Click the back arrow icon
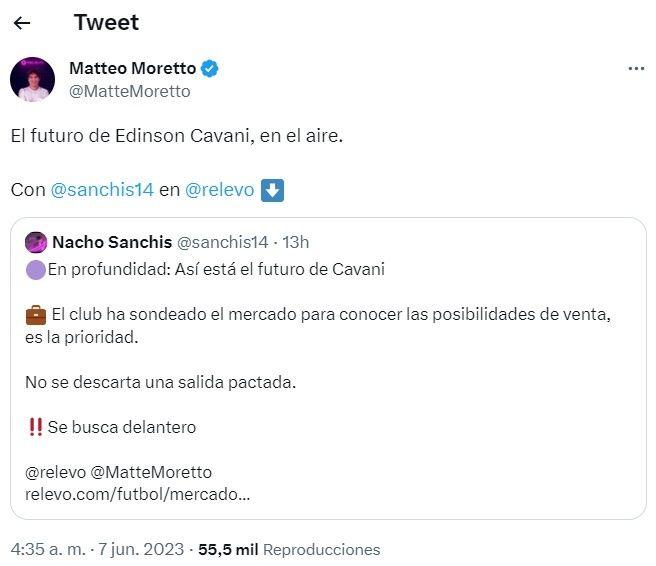Viewport: 656px width, 566px height. [x=22, y=23]
